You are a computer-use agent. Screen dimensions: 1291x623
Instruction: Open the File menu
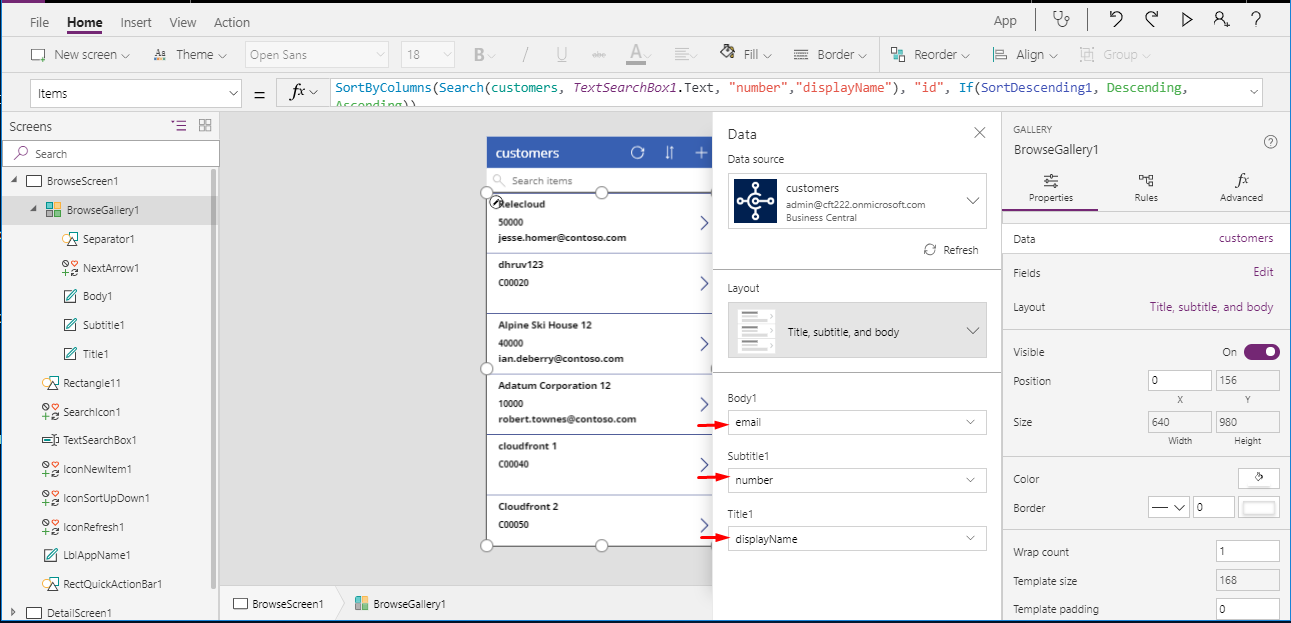pyautogui.click(x=40, y=22)
